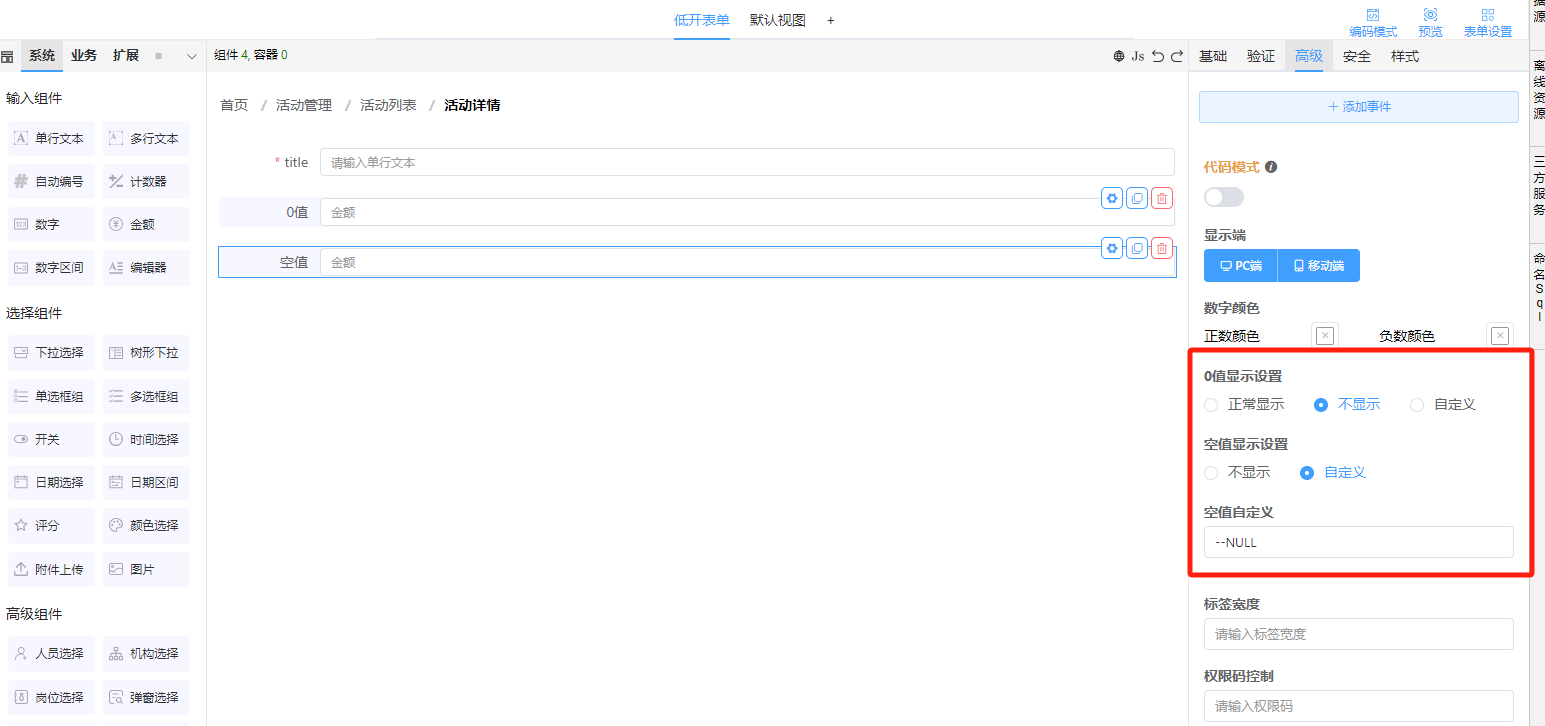Switch to the 业务 components tab
Screen dimensions: 1545x726
pyautogui.click(x=84, y=55)
